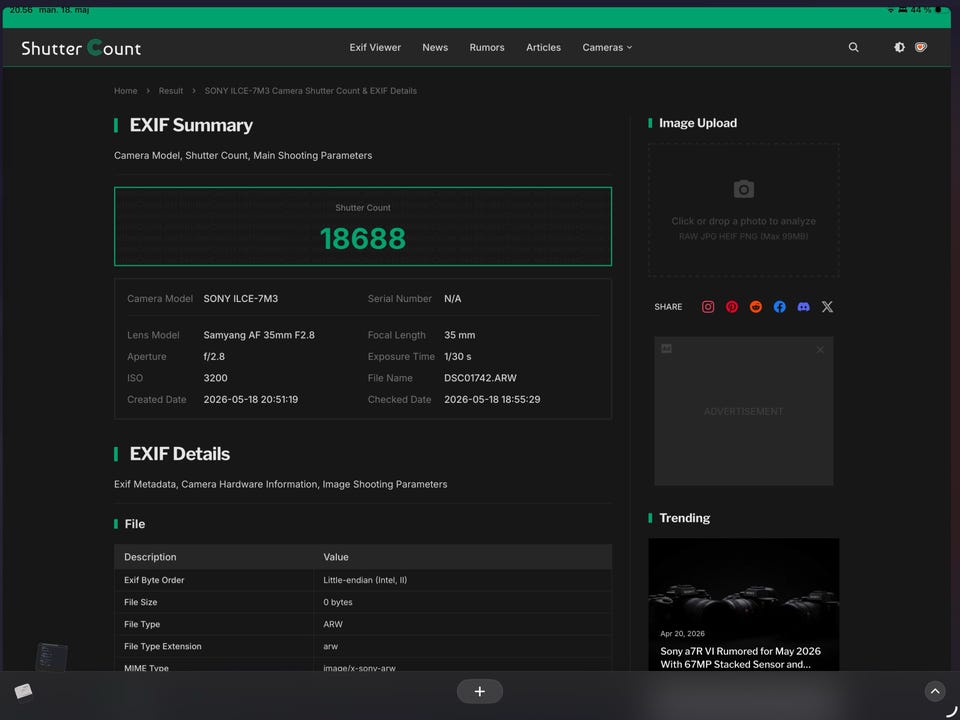
Task: Click exposure time 1/30 s
Action: click(457, 356)
